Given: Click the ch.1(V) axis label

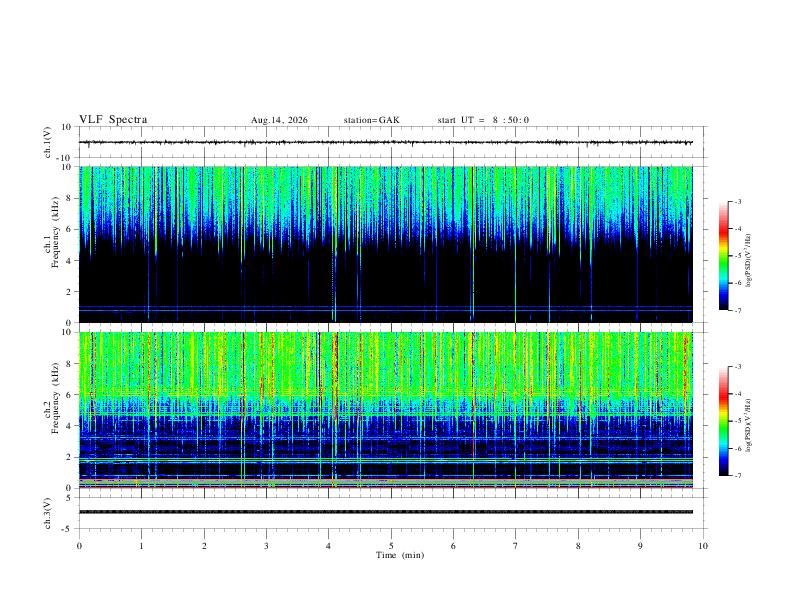Looking at the screenshot, I should 48,142.
